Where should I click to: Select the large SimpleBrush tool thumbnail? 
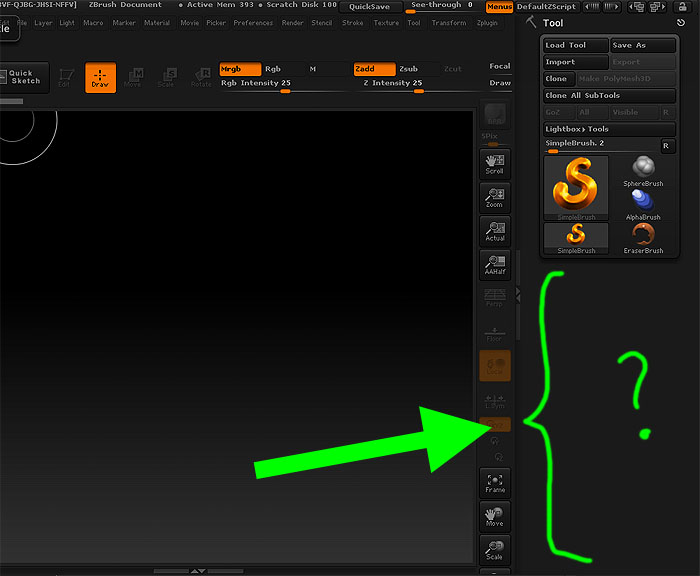(x=576, y=188)
